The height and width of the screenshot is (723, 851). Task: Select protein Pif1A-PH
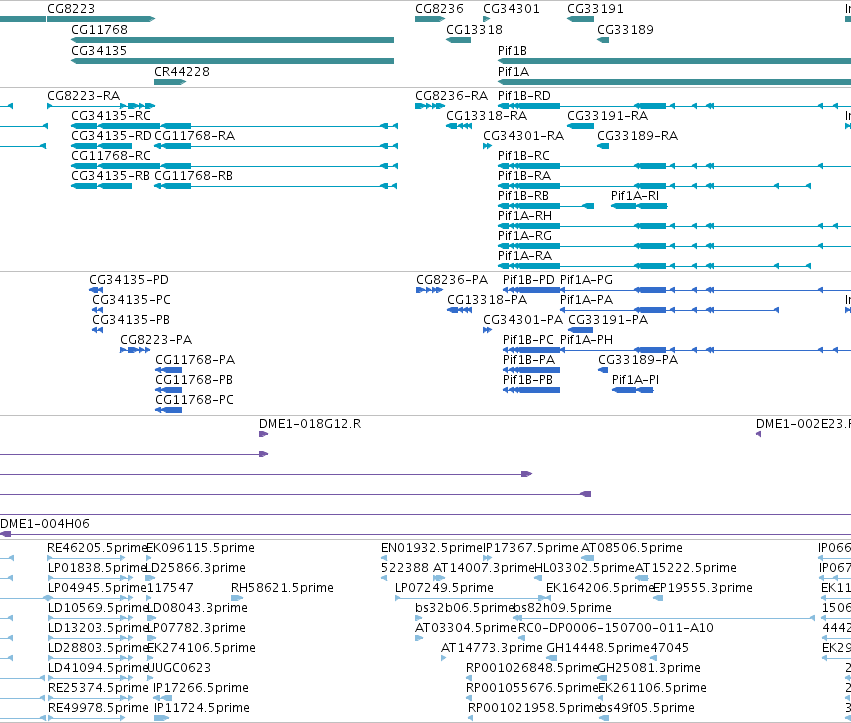coord(586,340)
